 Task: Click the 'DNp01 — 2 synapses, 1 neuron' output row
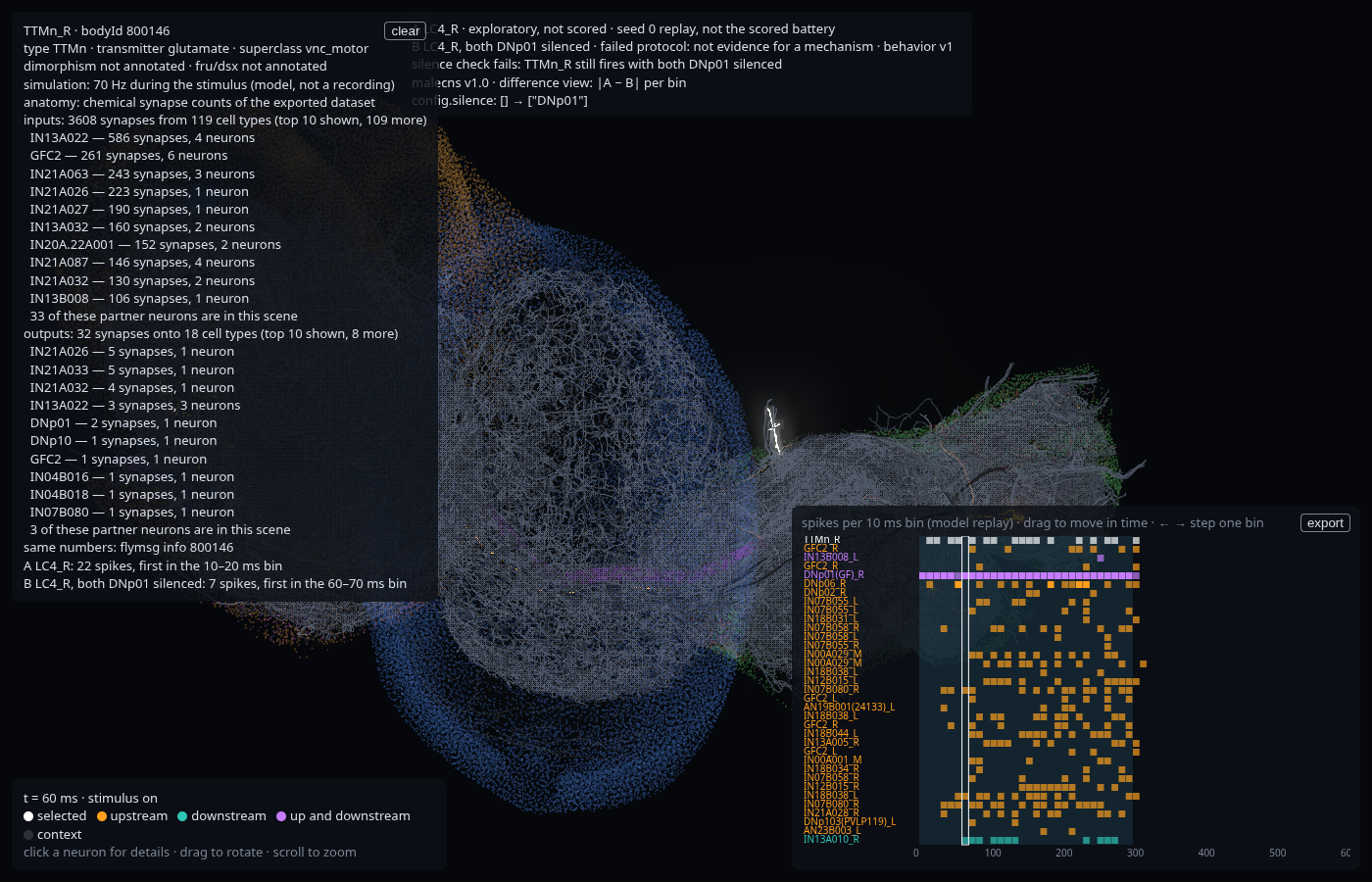pos(123,423)
